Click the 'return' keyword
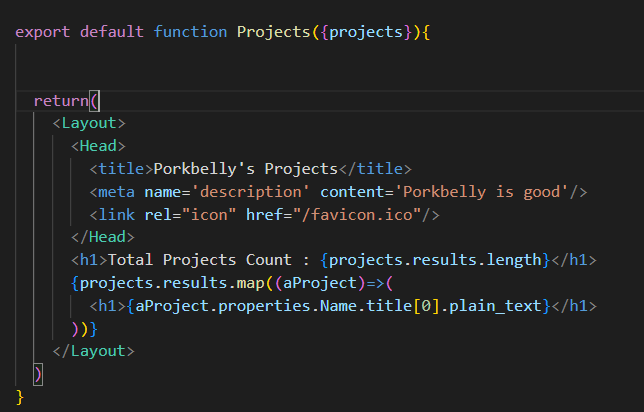The height and width of the screenshot is (412, 644). click(x=61, y=101)
